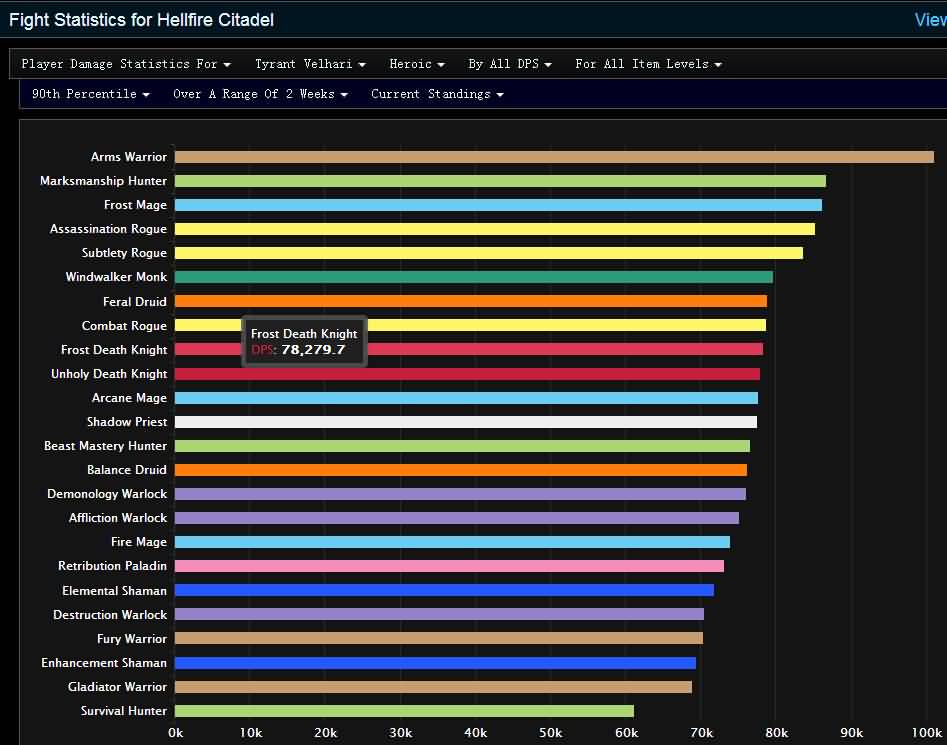Click the Enhancement Shaman bar
The height and width of the screenshot is (745, 947).
tap(435, 663)
